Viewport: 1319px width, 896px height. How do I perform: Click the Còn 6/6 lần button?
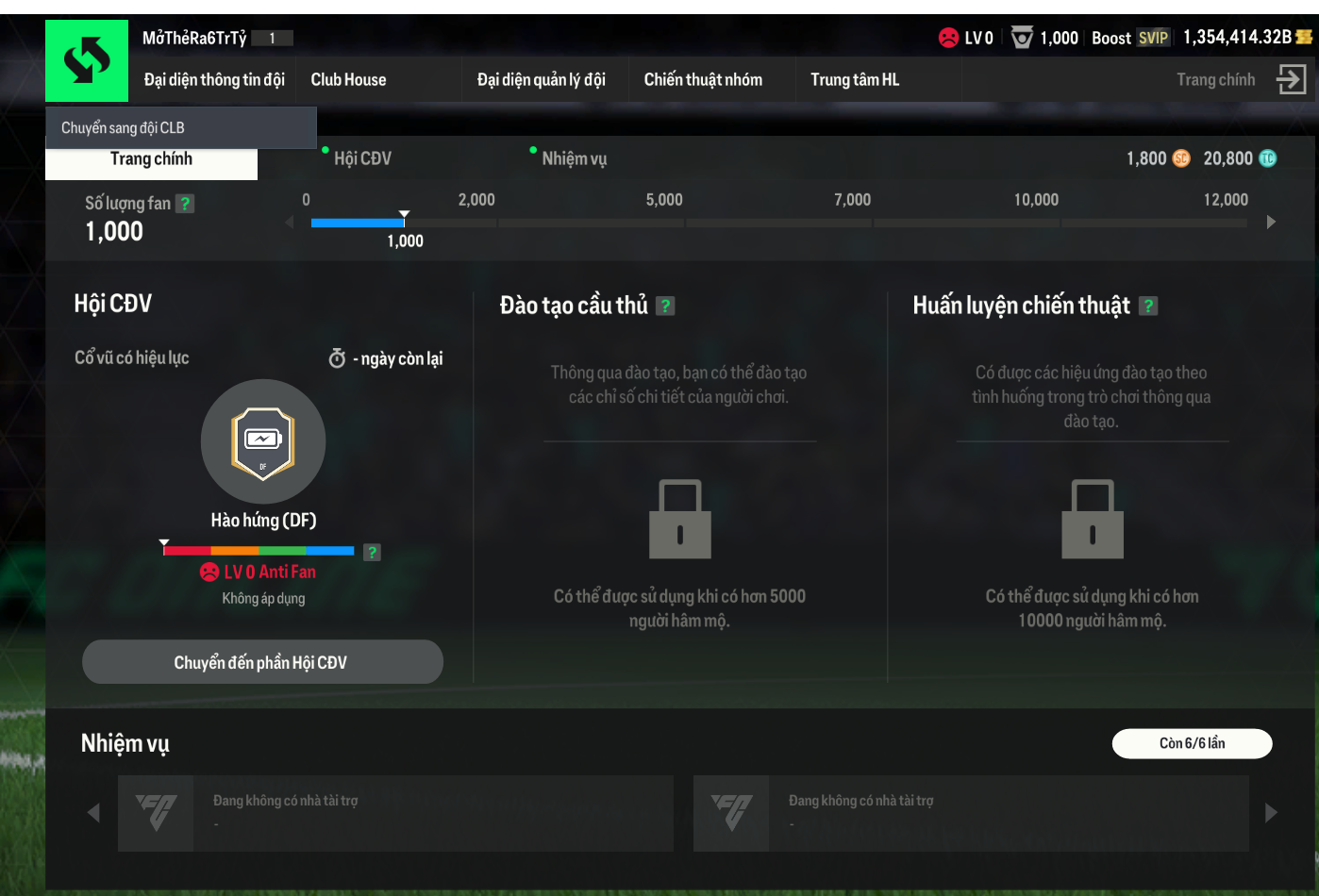1192,743
